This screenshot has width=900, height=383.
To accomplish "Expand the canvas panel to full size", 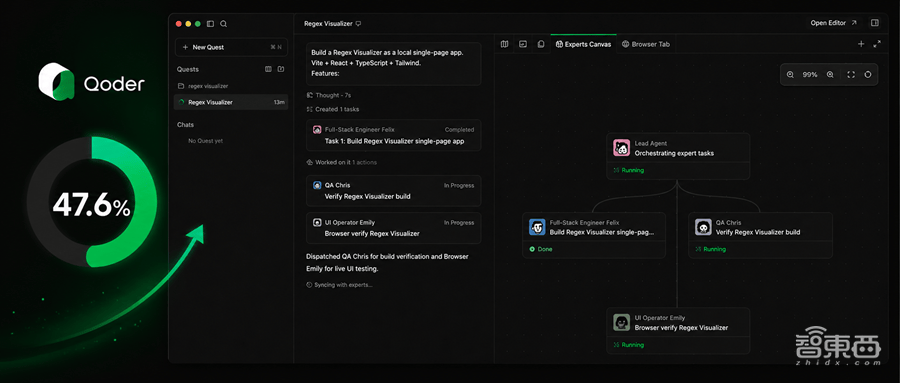I will click(x=877, y=44).
